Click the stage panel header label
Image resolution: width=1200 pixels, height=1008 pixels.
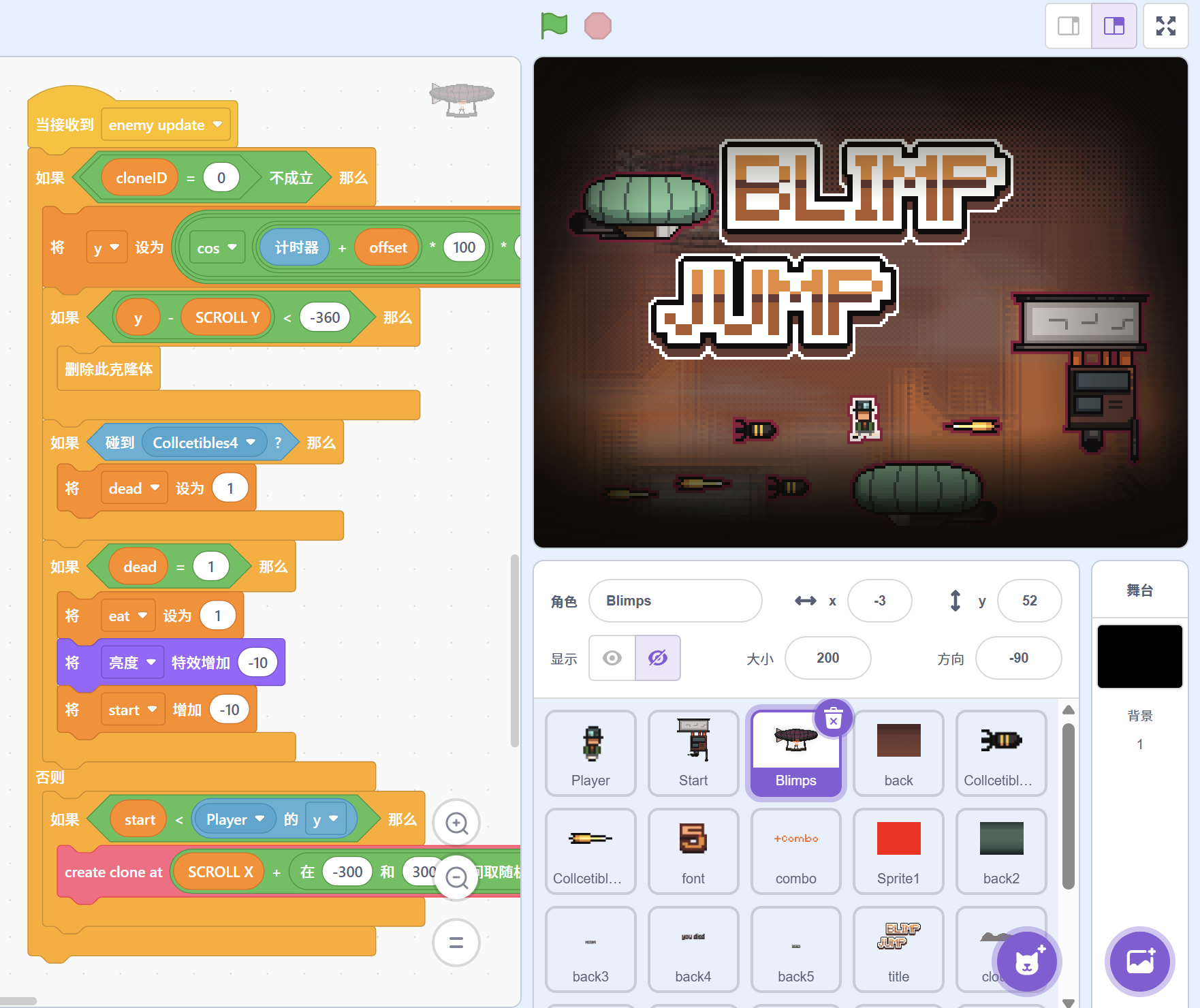tap(1140, 590)
